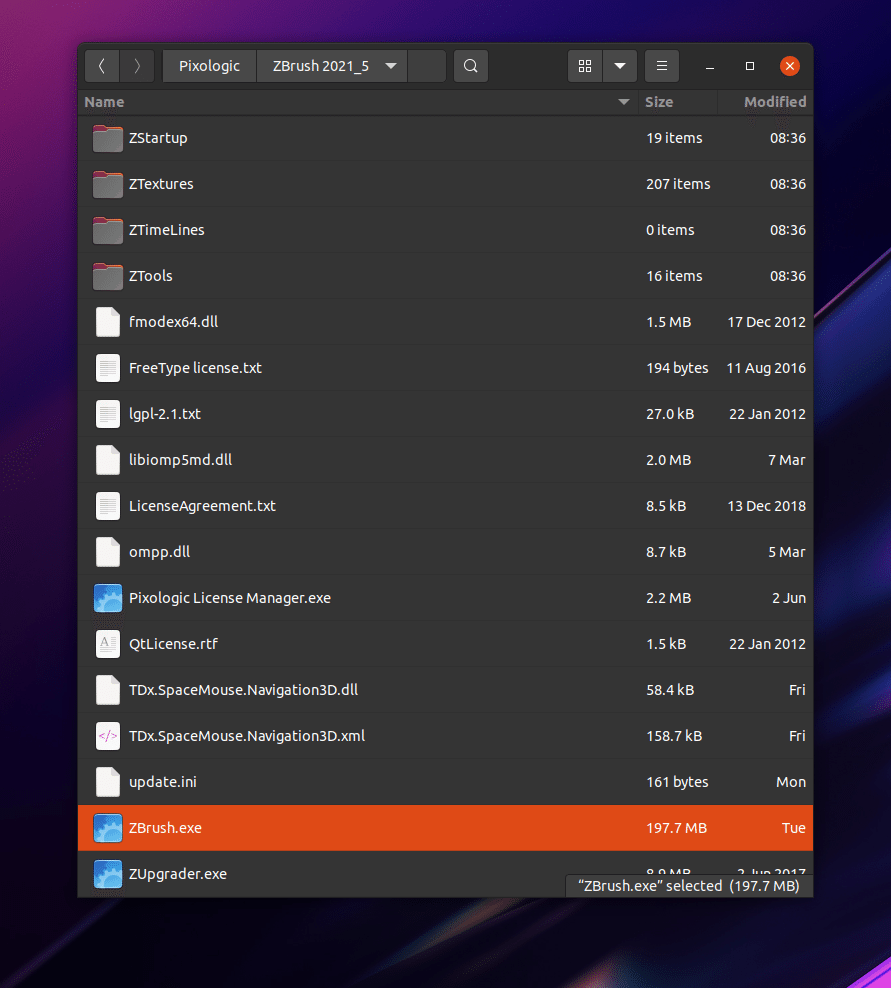Click the TDx.SpaceMouse.Navigation3D.xml name
This screenshot has width=891, height=988.
[247, 736]
